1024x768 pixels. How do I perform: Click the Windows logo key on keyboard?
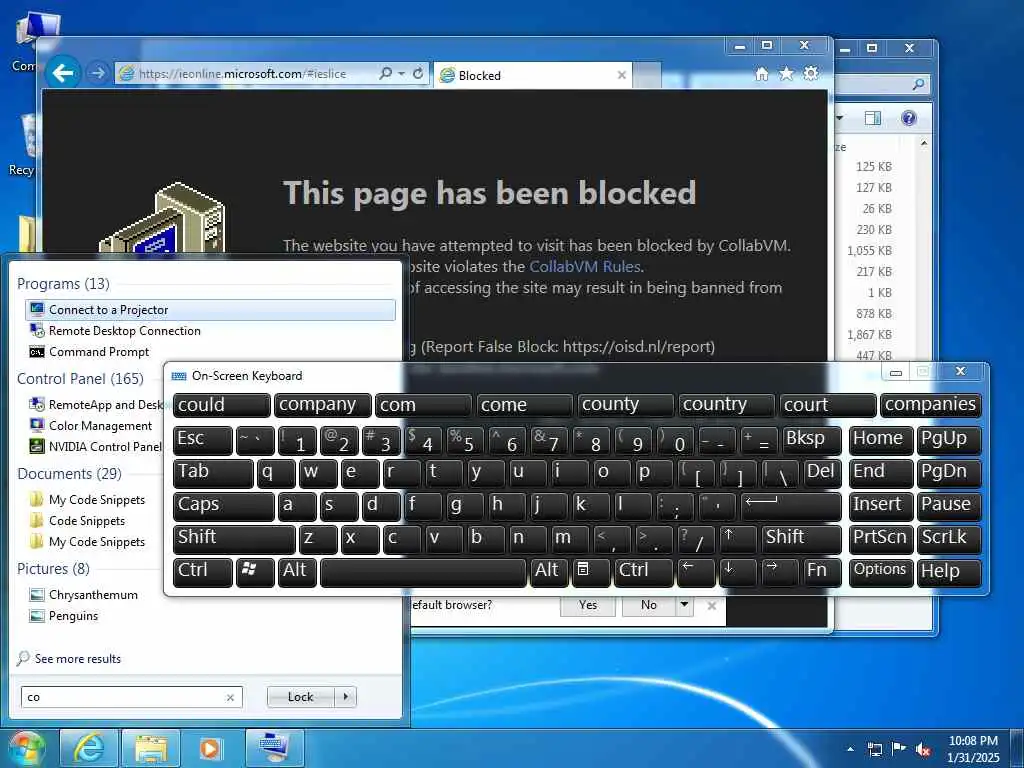tap(255, 571)
